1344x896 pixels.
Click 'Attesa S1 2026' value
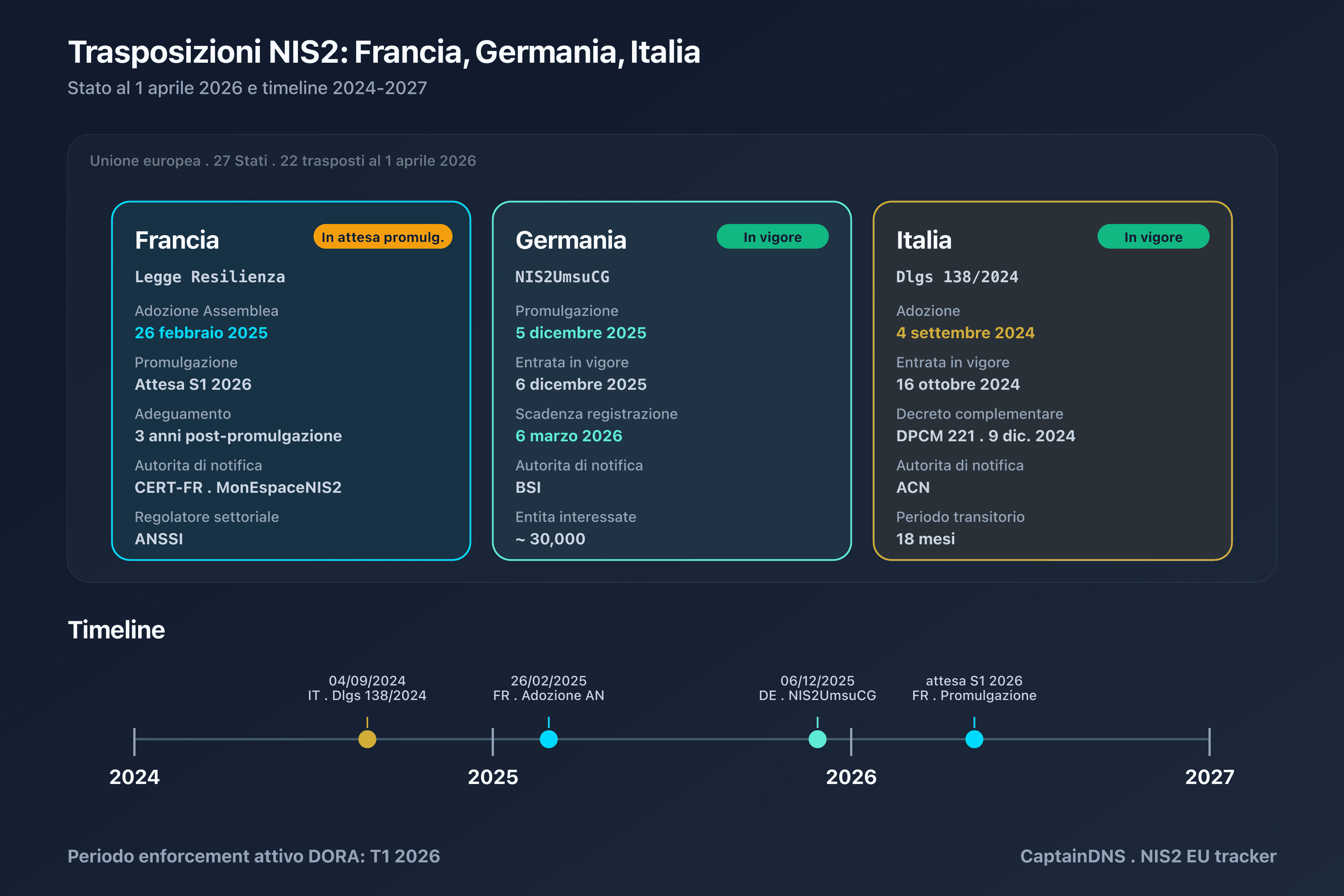(x=193, y=384)
